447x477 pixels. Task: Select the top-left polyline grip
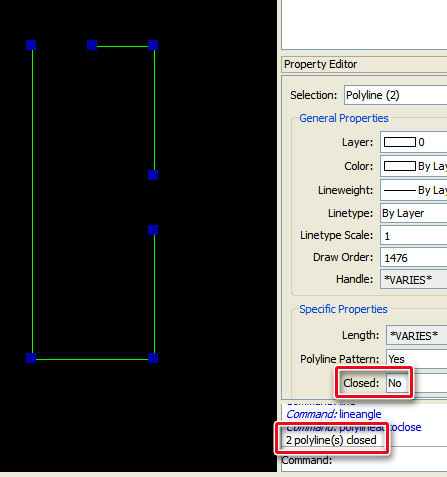coord(31,45)
